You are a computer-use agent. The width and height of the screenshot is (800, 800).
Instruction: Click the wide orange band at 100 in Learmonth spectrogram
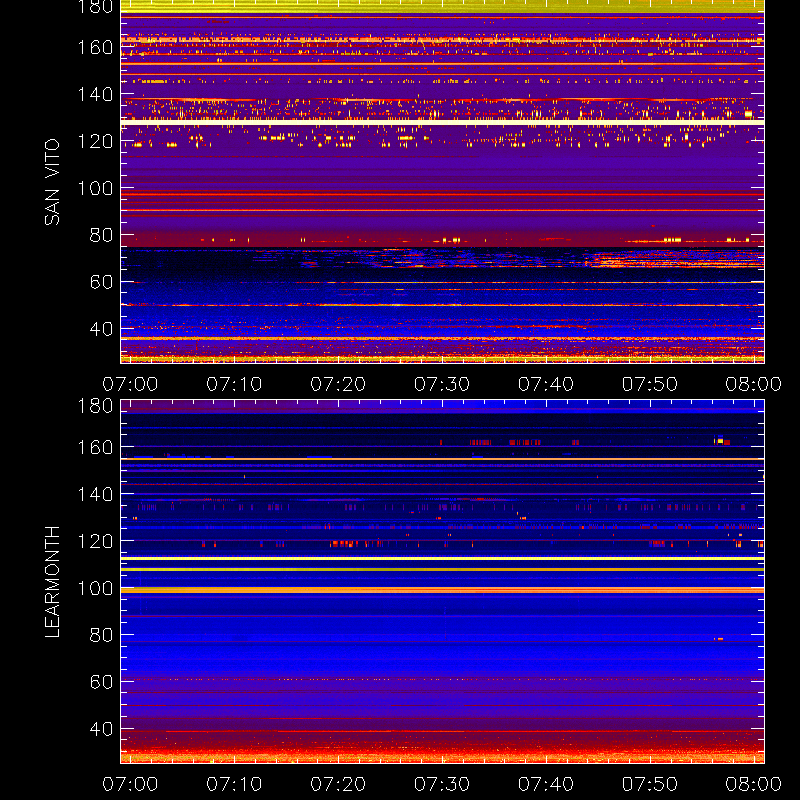(442, 590)
